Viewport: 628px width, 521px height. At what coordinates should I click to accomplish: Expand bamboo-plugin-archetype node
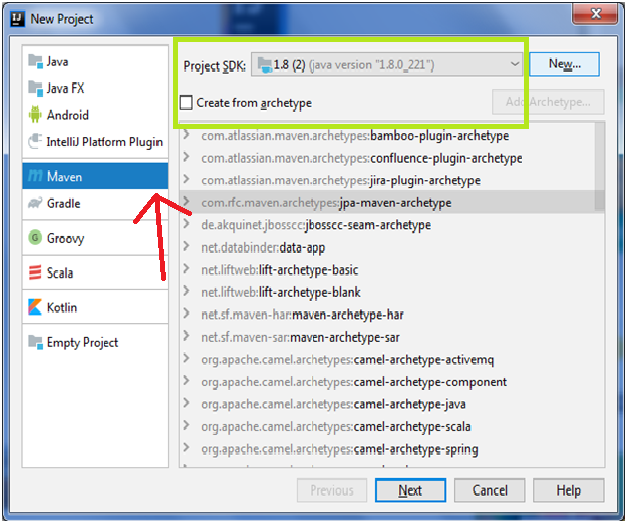[186, 135]
